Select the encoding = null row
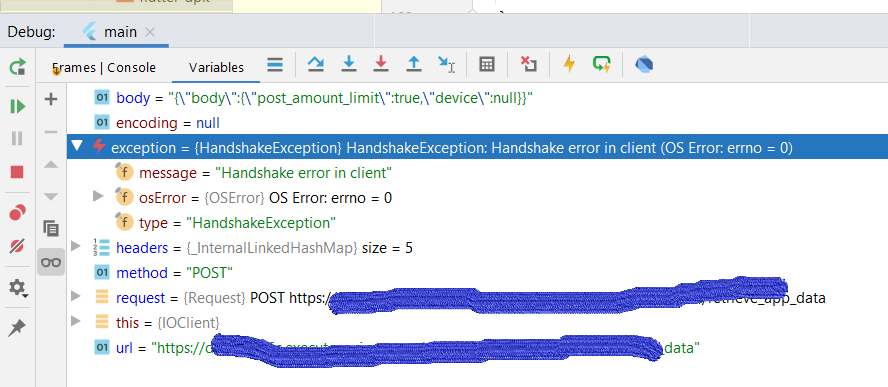 tap(477, 122)
